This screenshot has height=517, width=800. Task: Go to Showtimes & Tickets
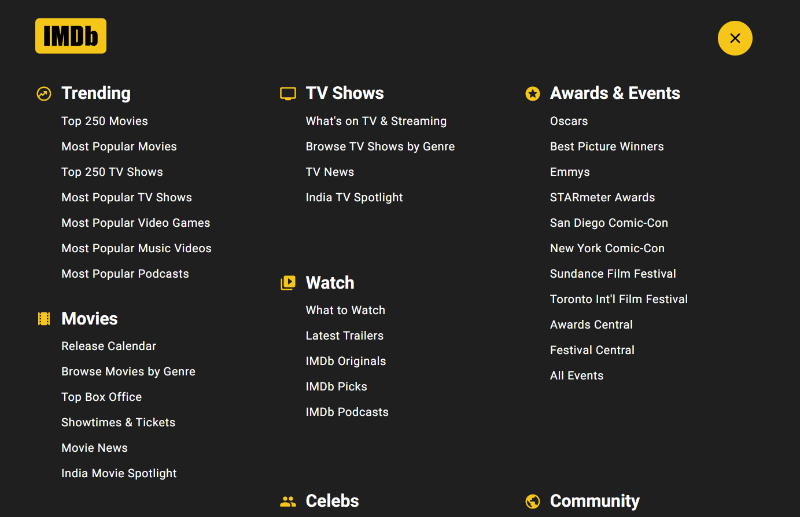click(x=118, y=423)
